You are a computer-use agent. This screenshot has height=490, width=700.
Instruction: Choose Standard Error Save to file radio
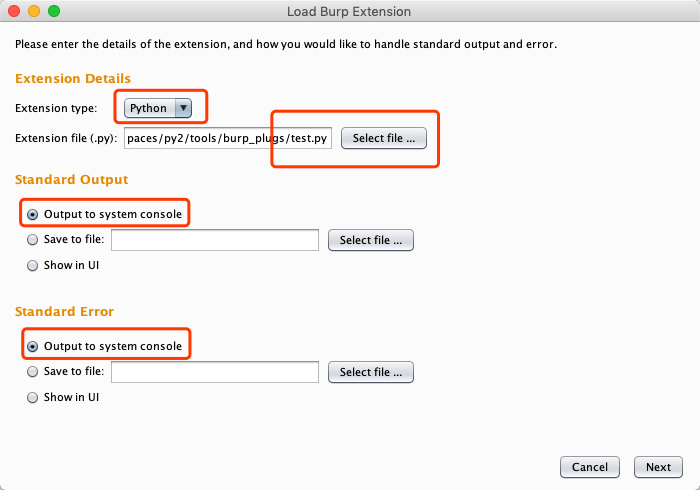(x=33, y=372)
